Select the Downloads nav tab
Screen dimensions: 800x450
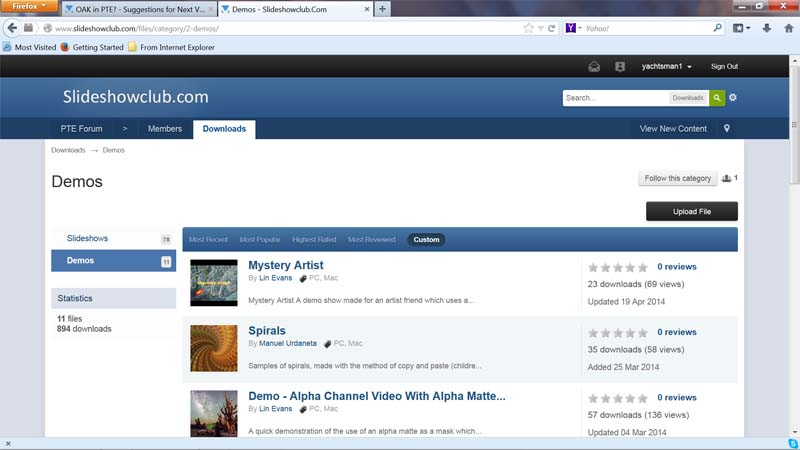(x=224, y=129)
